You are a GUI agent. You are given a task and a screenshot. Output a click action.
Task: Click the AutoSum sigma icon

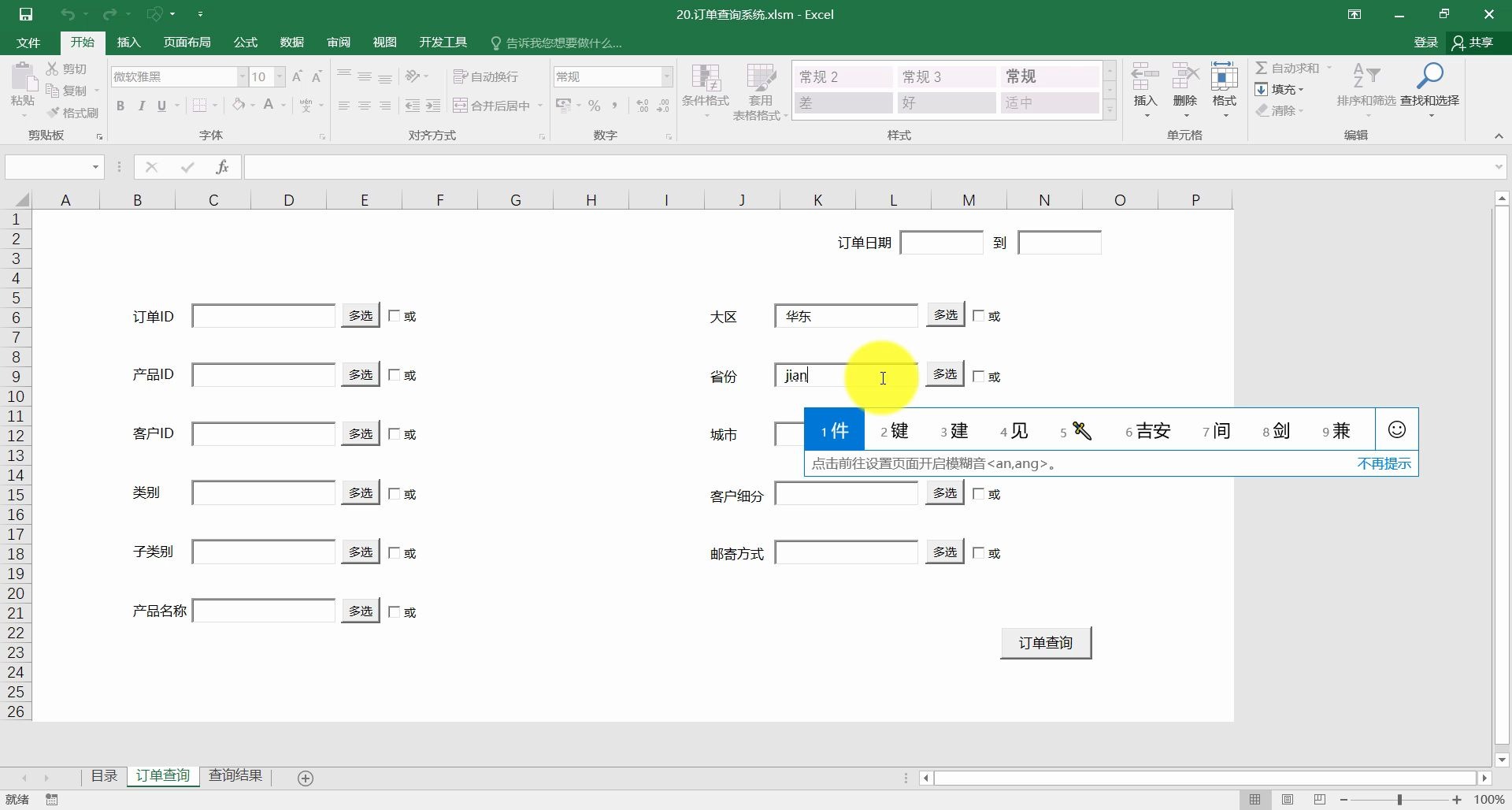1262,69
